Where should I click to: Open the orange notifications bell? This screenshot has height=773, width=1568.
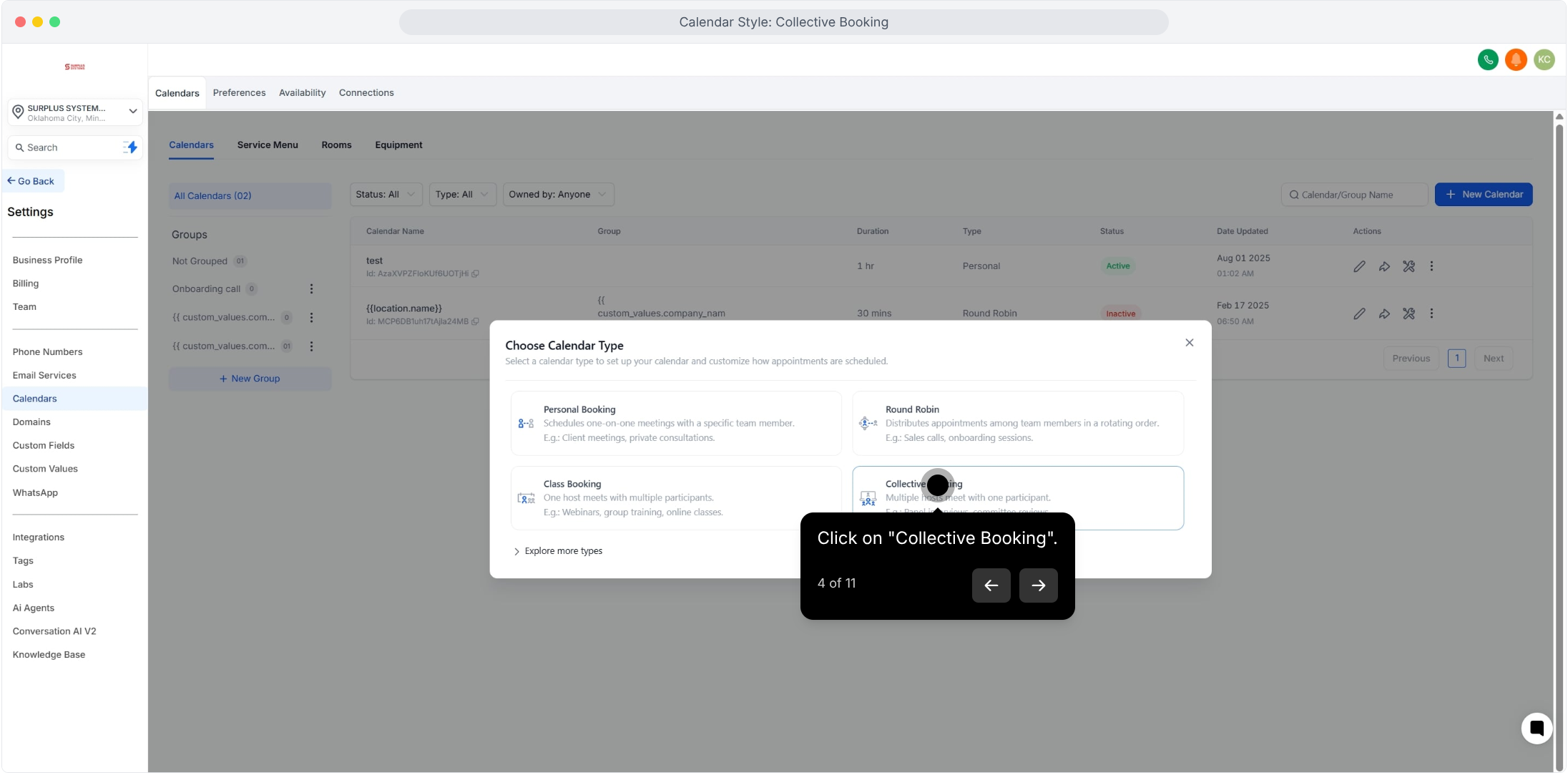1516,60
